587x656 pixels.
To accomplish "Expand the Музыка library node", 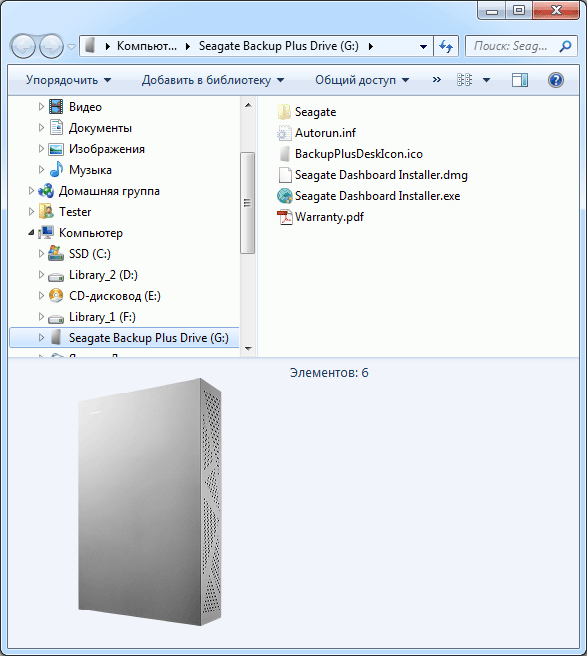I will tap(41, 169).
